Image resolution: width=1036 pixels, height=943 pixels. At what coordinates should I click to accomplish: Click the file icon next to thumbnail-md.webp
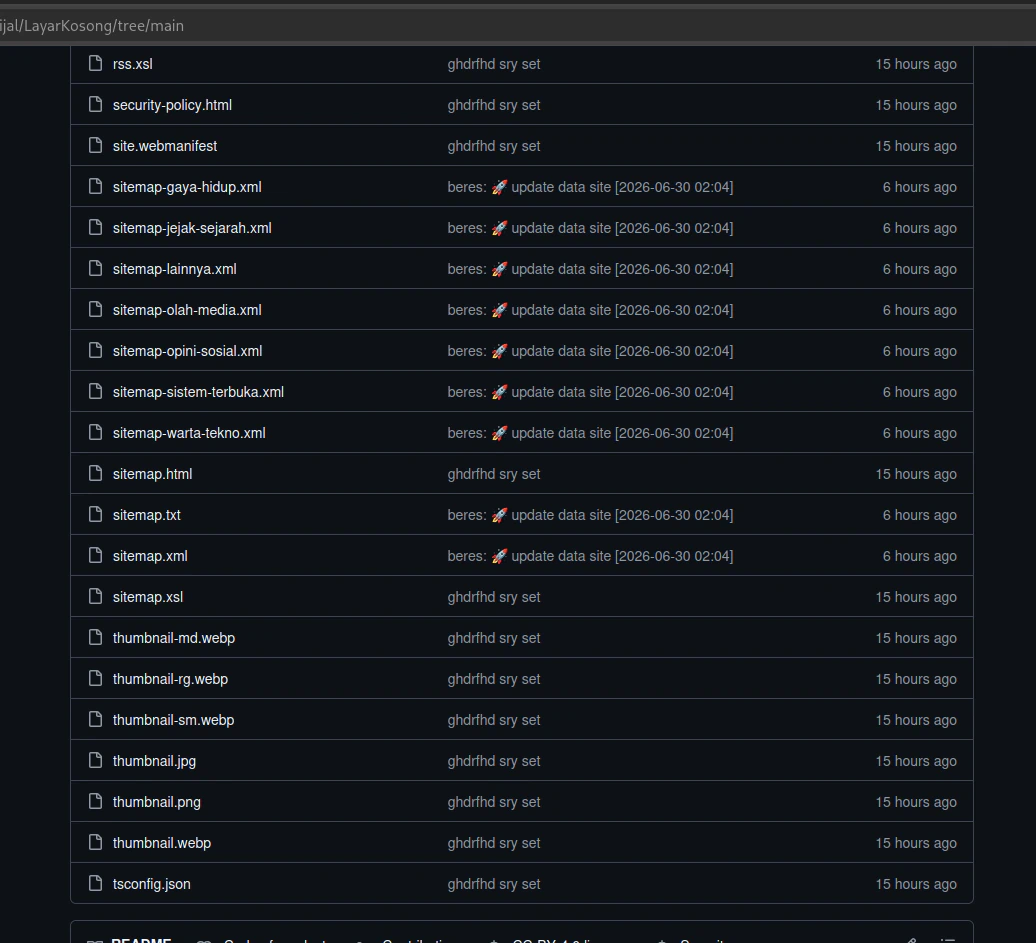pyautogui.click(x=95, y=637)
